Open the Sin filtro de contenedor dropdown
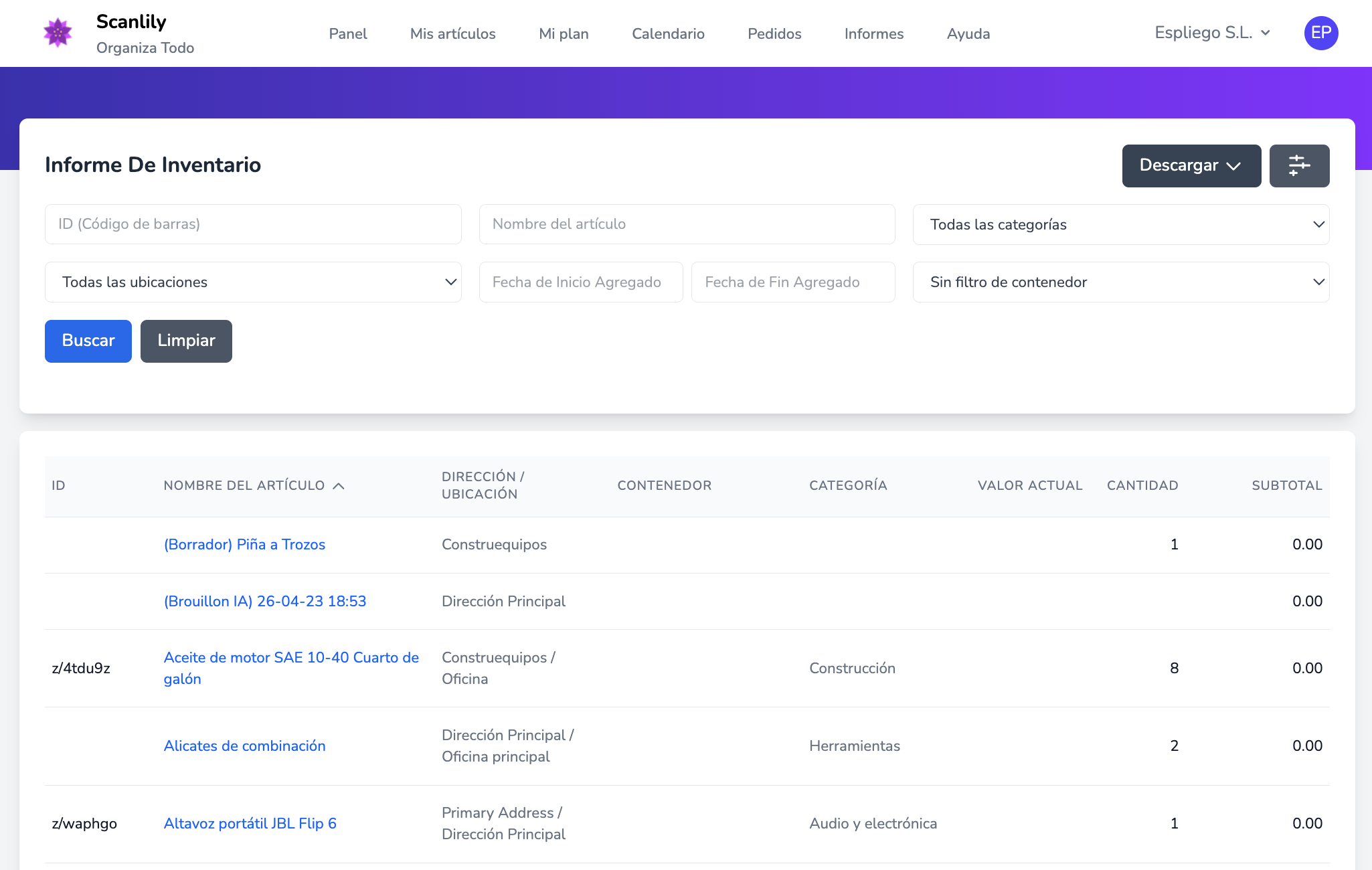Viewport: 1372px width, 870px height. [x=1120, y=282]
